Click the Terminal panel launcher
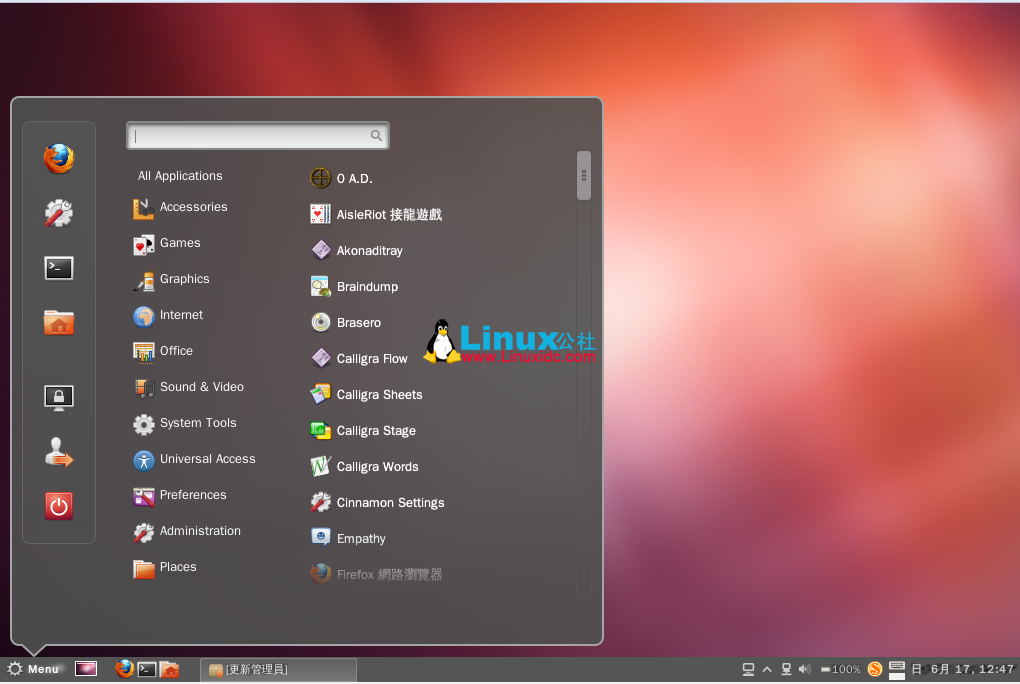This screenshot has height=684, width=1020. [147, 669]
